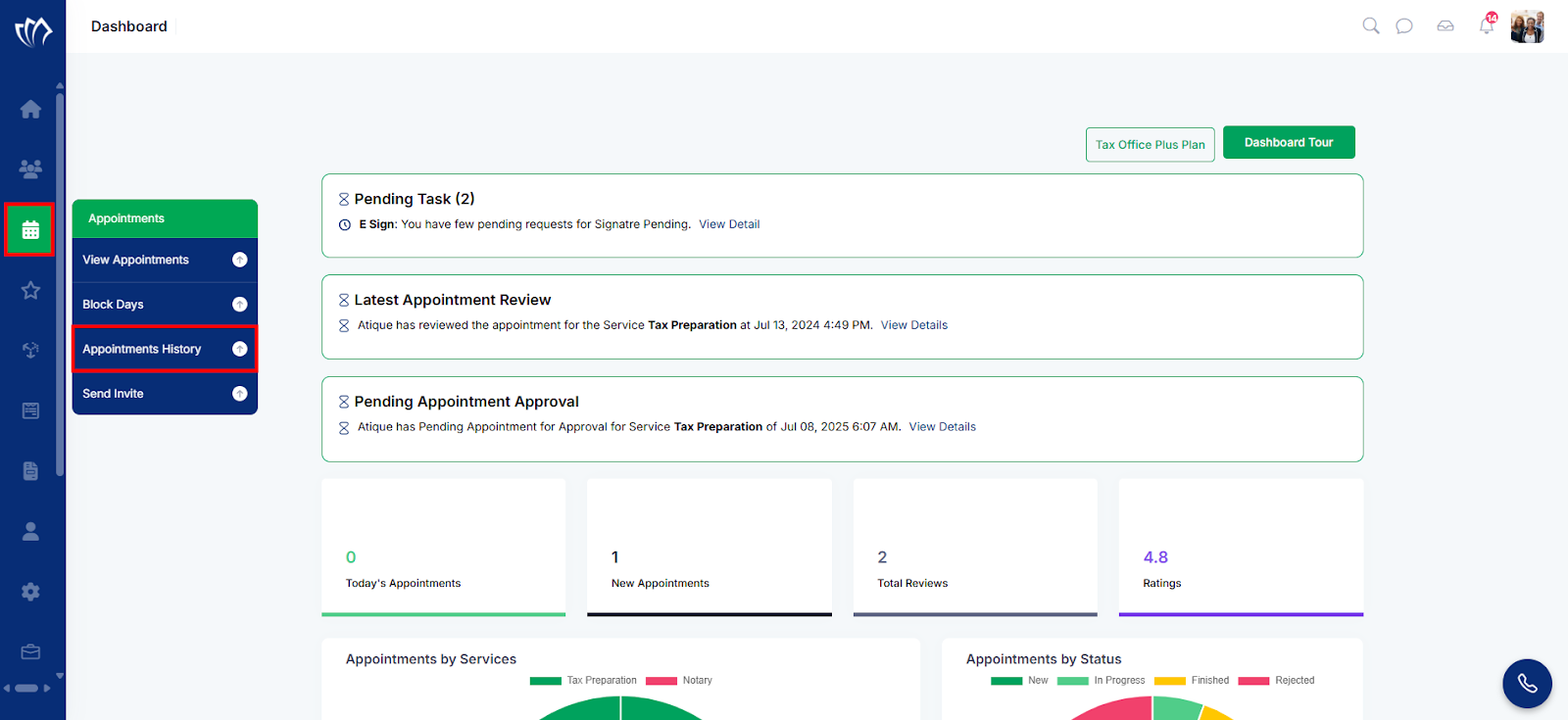
Task: Open the chat bubble icon in the header
Action: tap(1404, 25)
